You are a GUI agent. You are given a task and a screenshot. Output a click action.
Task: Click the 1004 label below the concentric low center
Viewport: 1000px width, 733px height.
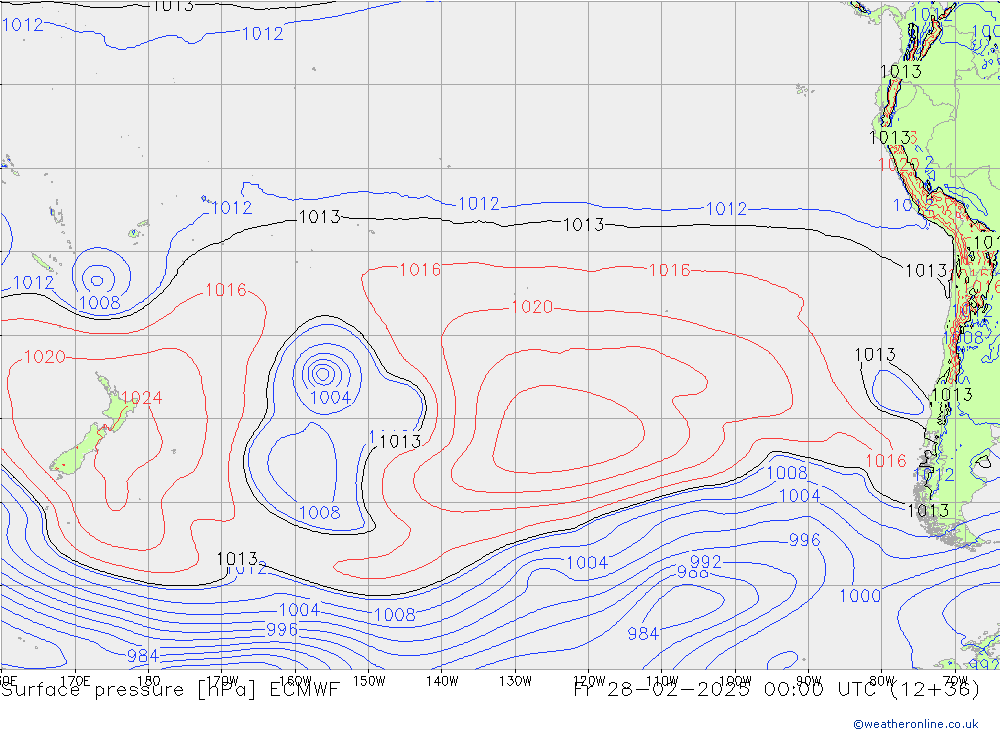coord(330,397)
